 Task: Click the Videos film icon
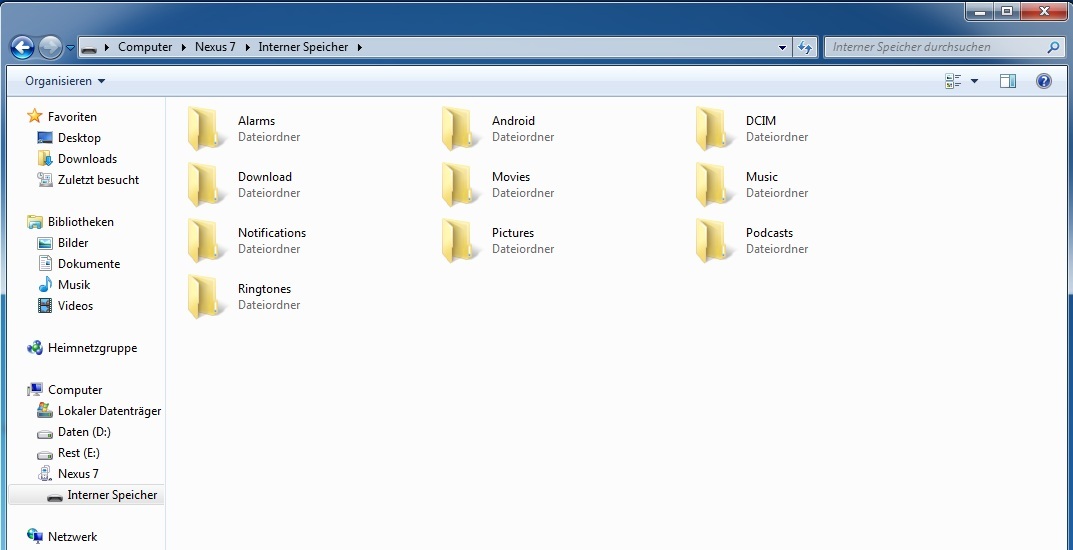point(45,306)
